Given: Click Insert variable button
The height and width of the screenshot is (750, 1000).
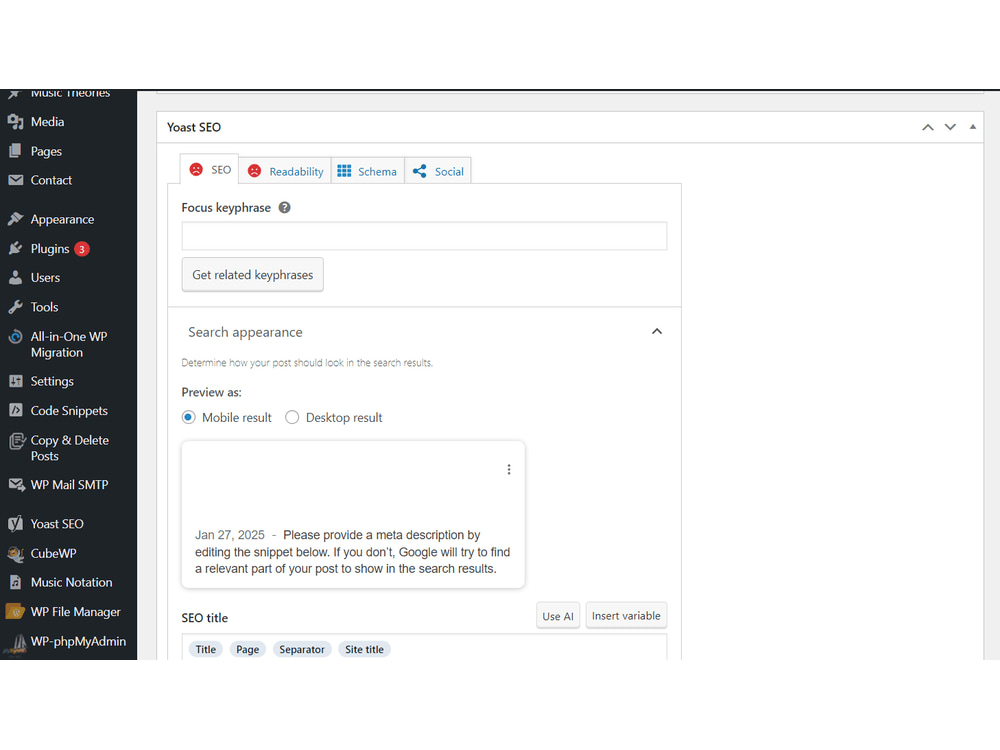Looking at the screenshot, I should pos(626,615).
